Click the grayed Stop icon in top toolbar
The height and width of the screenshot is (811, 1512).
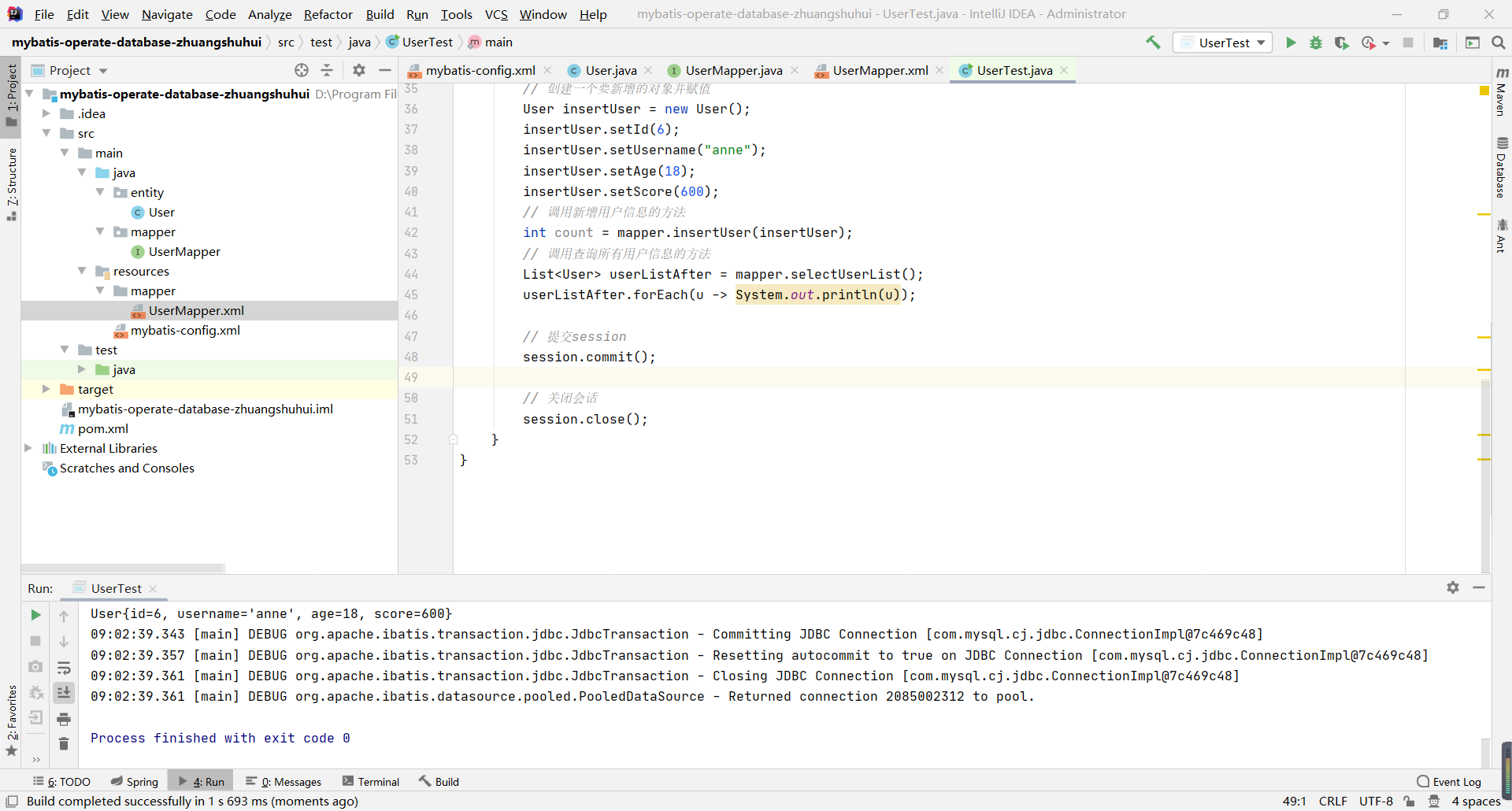click(1408, 43)
